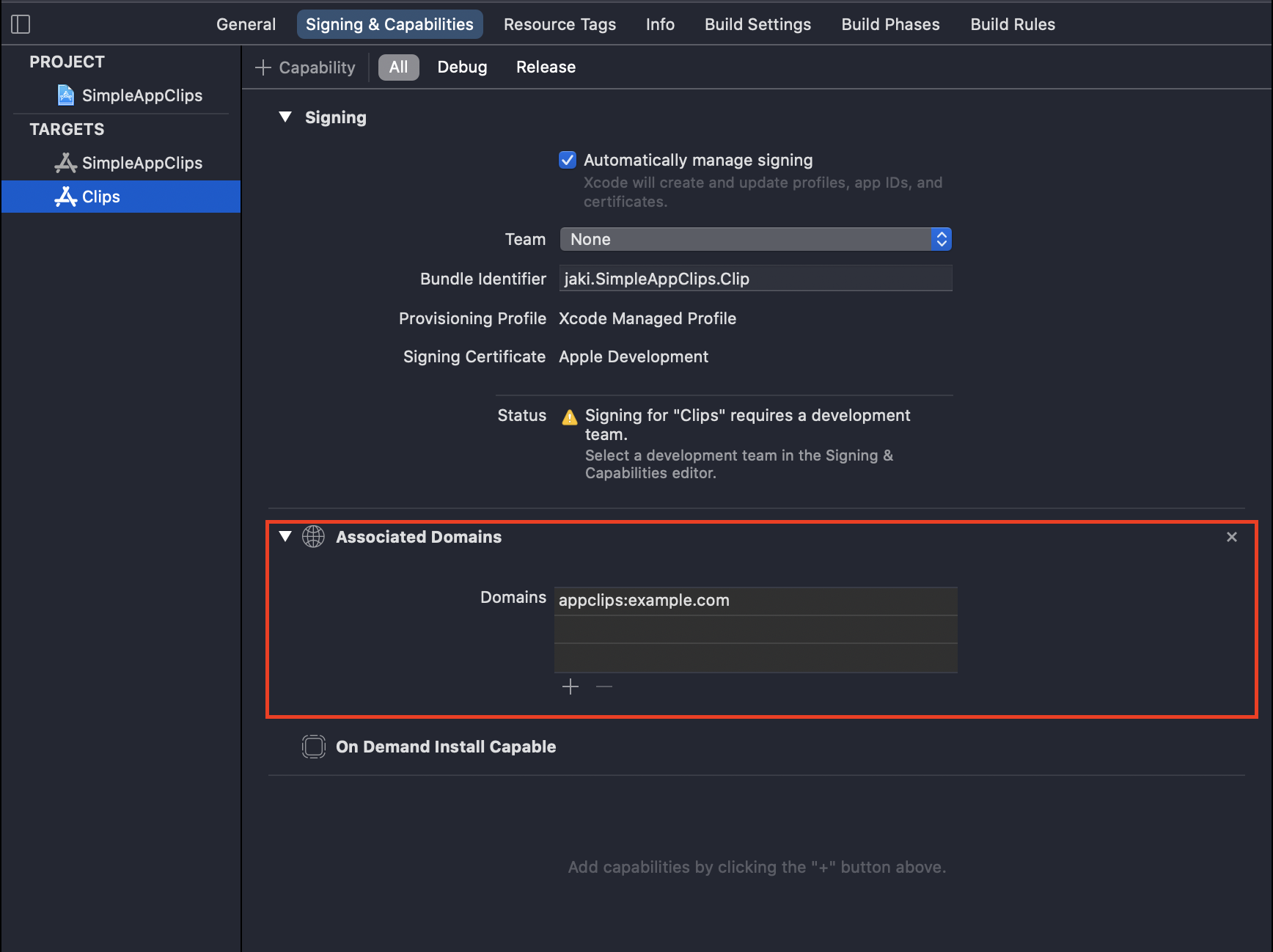Toggle the sidebar panel icon
This screenshot has width=1273, height=952.
[x=21, y=24]
